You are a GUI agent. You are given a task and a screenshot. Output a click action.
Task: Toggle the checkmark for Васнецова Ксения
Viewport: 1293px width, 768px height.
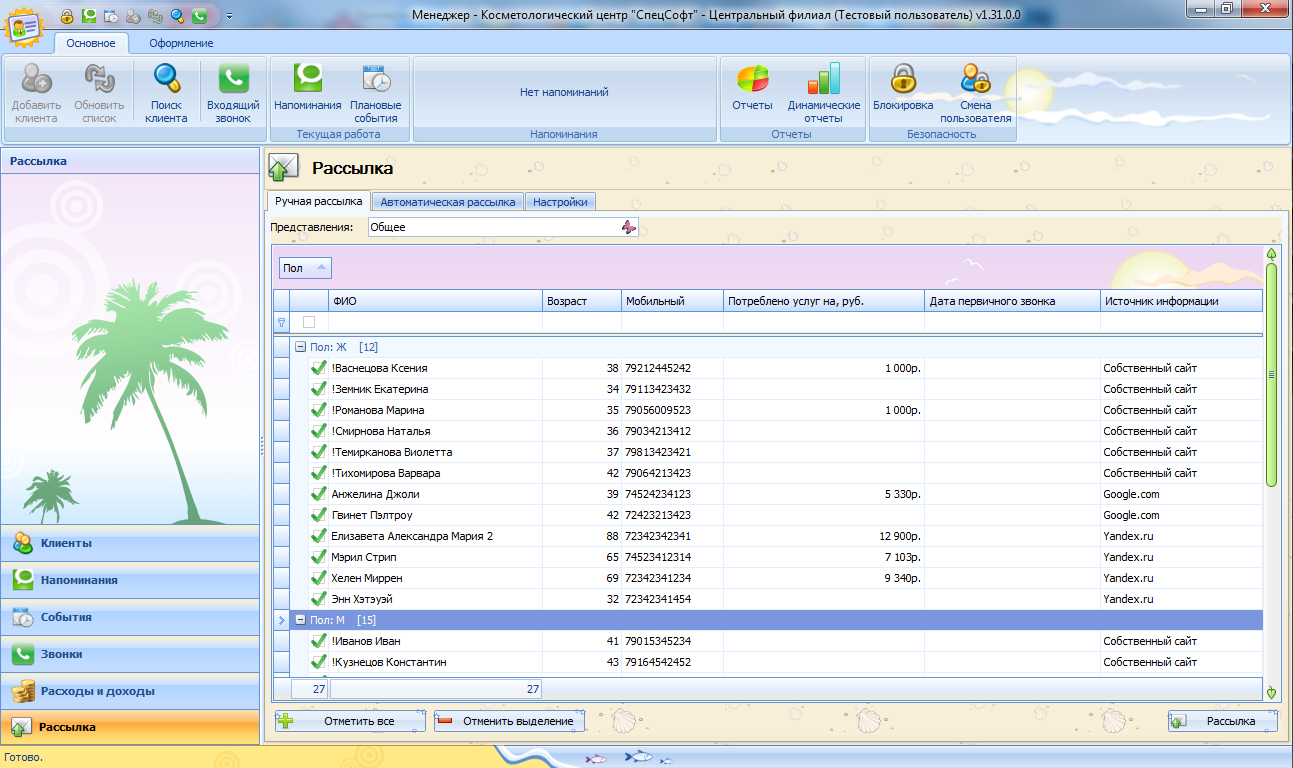[319, 368]
